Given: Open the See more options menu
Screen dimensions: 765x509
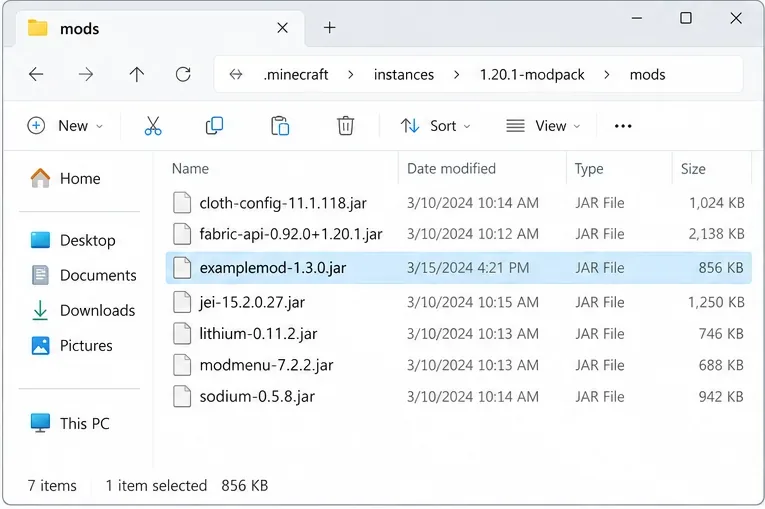Looking at the screenshot, I should (623, 126).
